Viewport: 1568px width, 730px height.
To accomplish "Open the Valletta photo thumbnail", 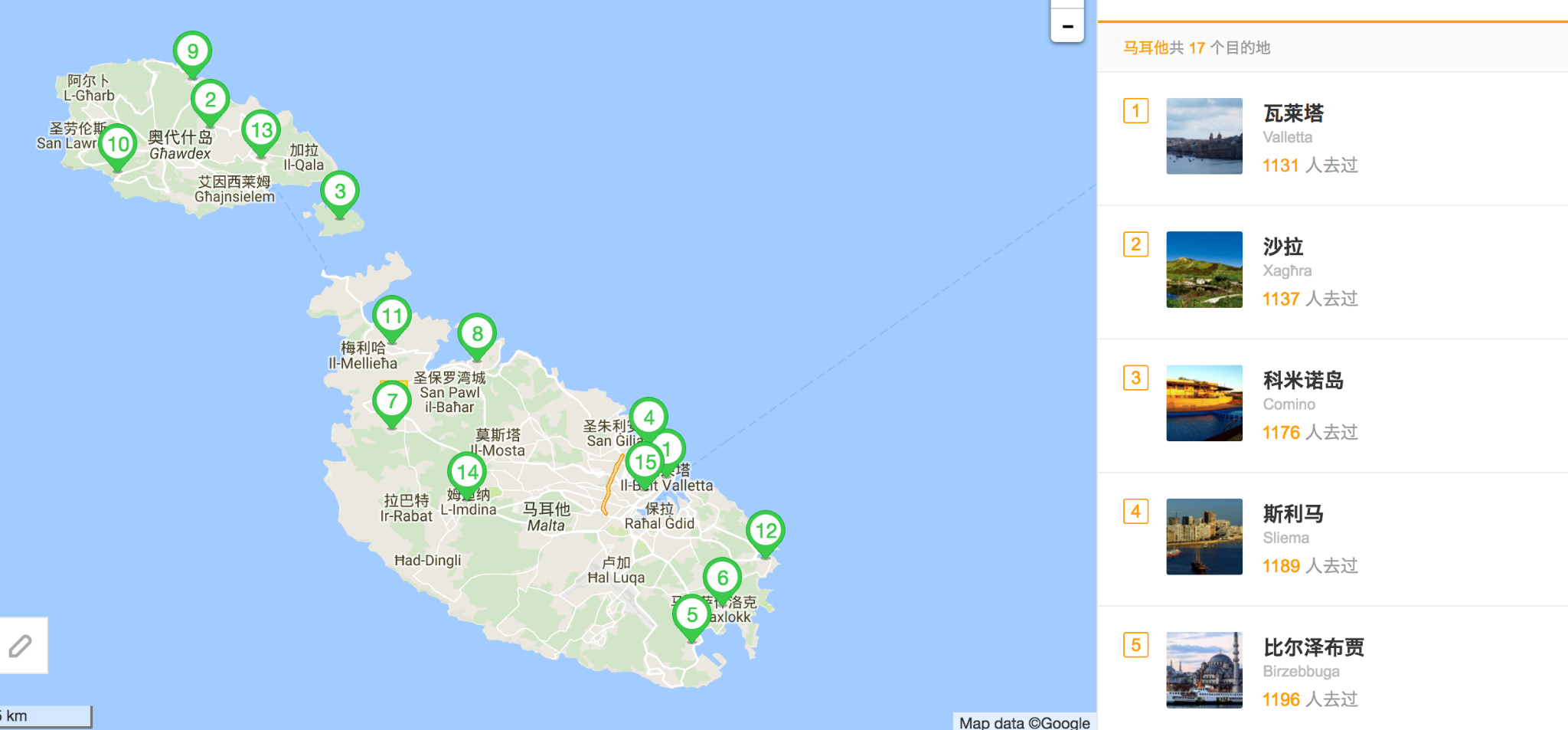I will point(1204,136).
